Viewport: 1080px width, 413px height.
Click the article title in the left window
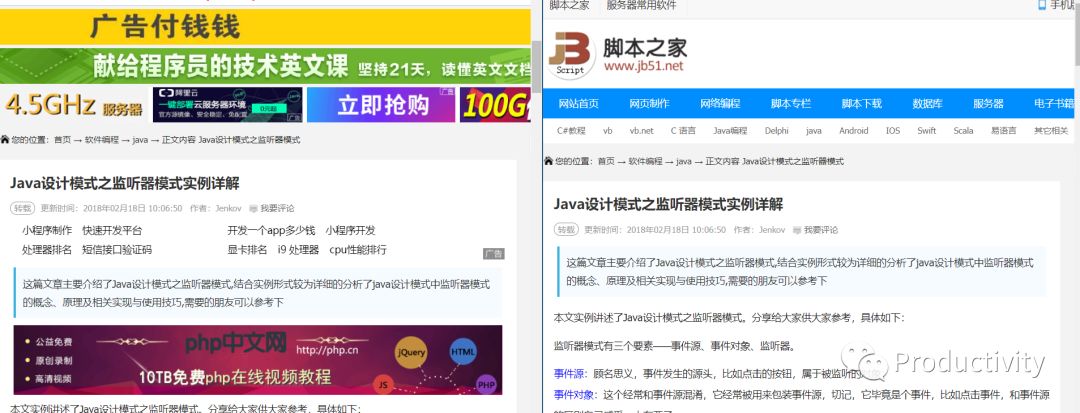[x=125, y=183]
